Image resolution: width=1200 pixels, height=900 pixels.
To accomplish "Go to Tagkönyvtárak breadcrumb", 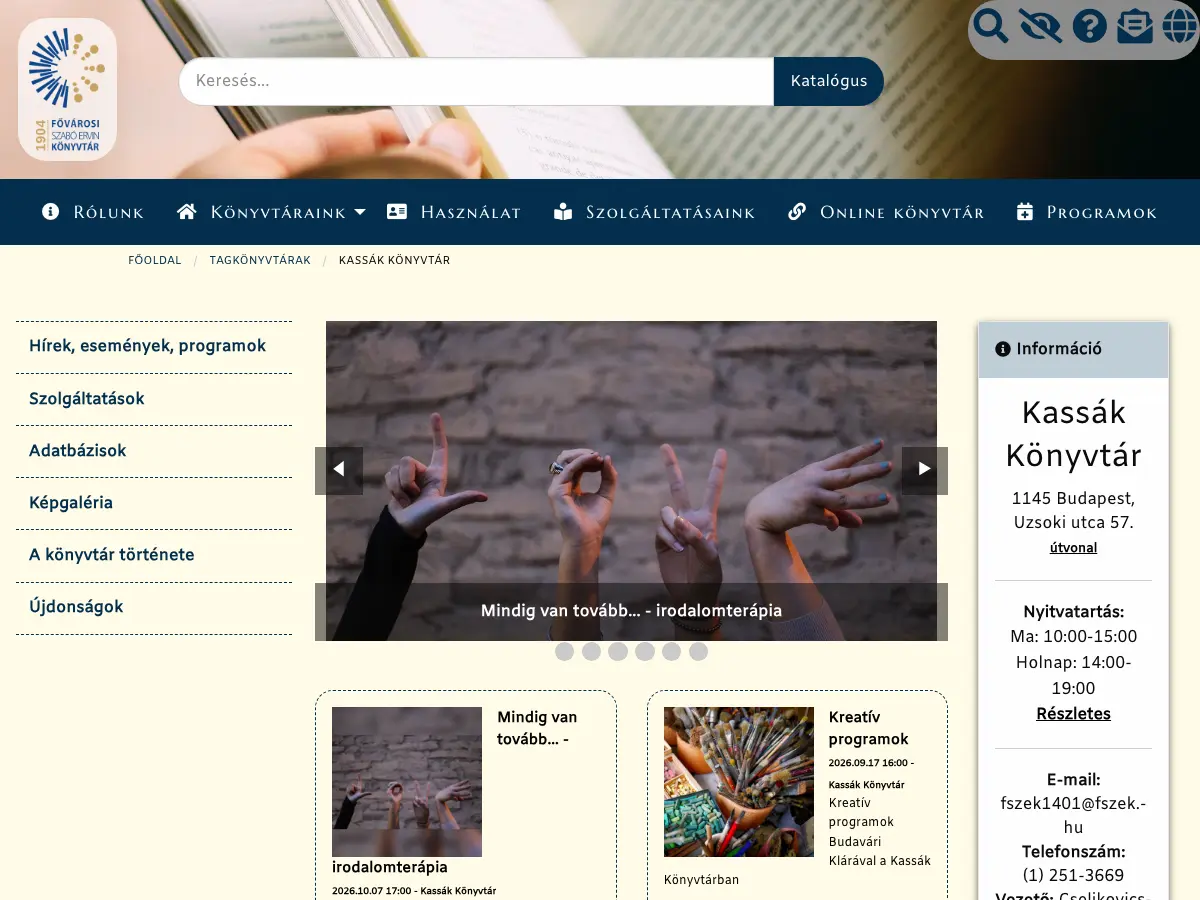I will click(x=260, y=260).
